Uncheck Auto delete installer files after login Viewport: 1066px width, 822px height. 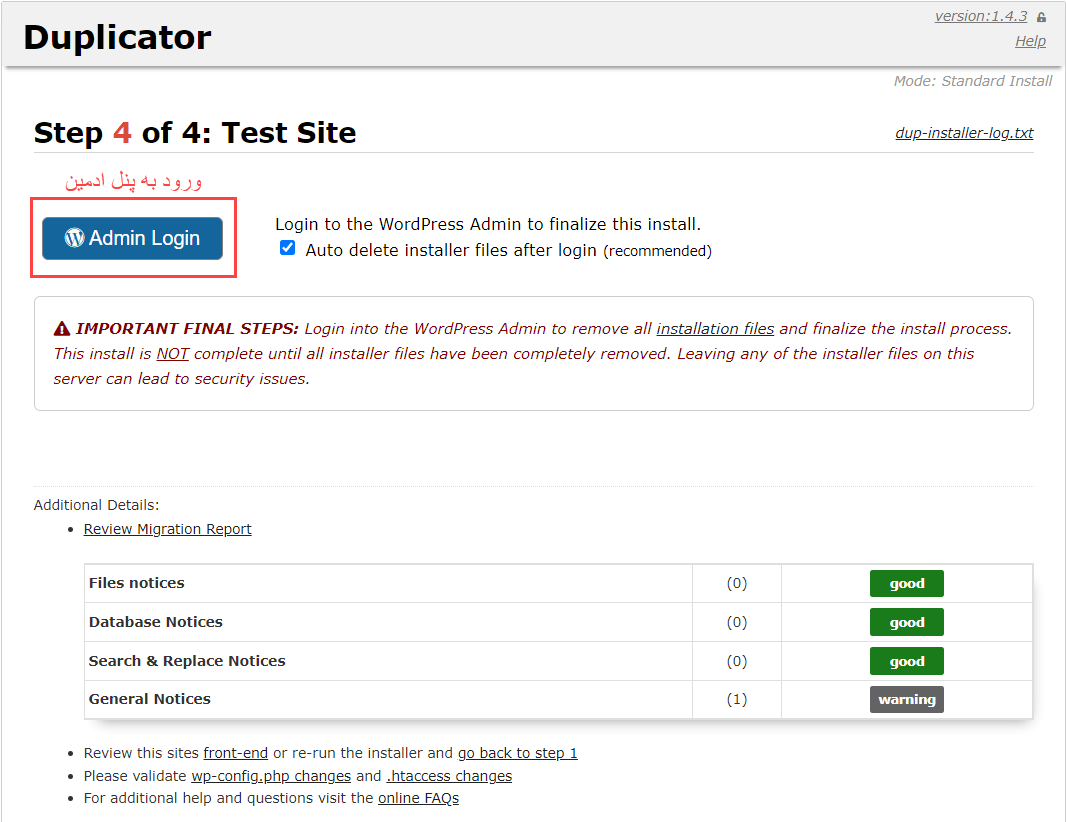pos(288,248)
